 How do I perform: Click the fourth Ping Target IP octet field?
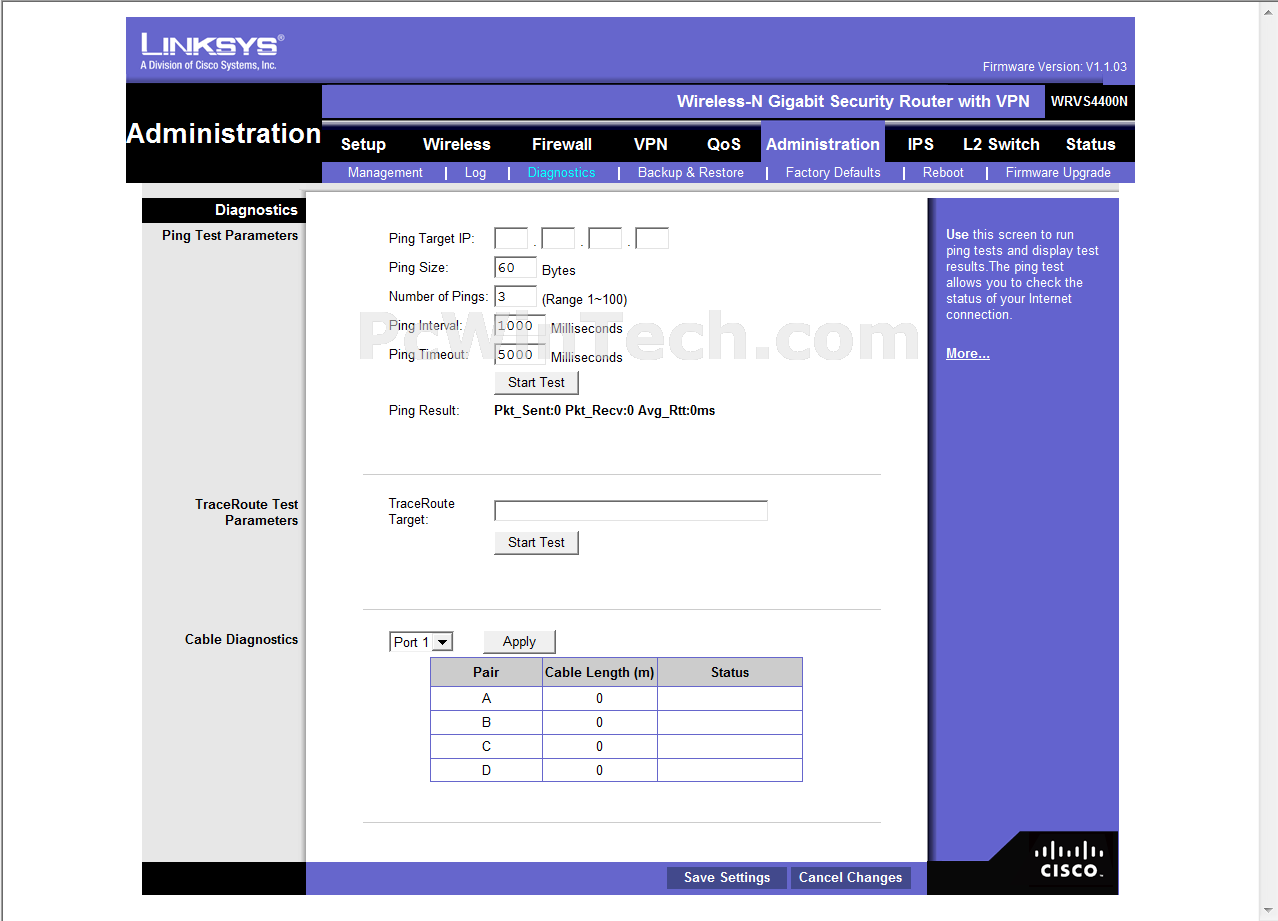(652, 238)
